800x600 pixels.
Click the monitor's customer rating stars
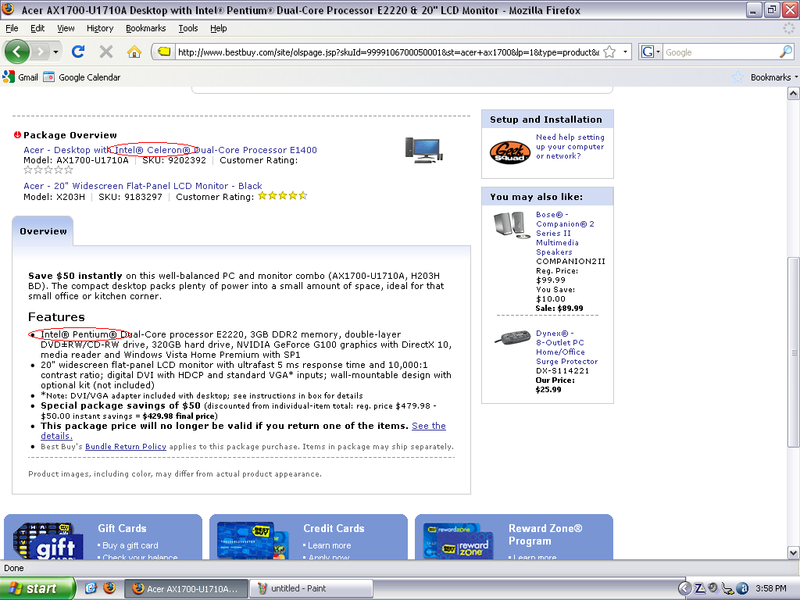282,196
